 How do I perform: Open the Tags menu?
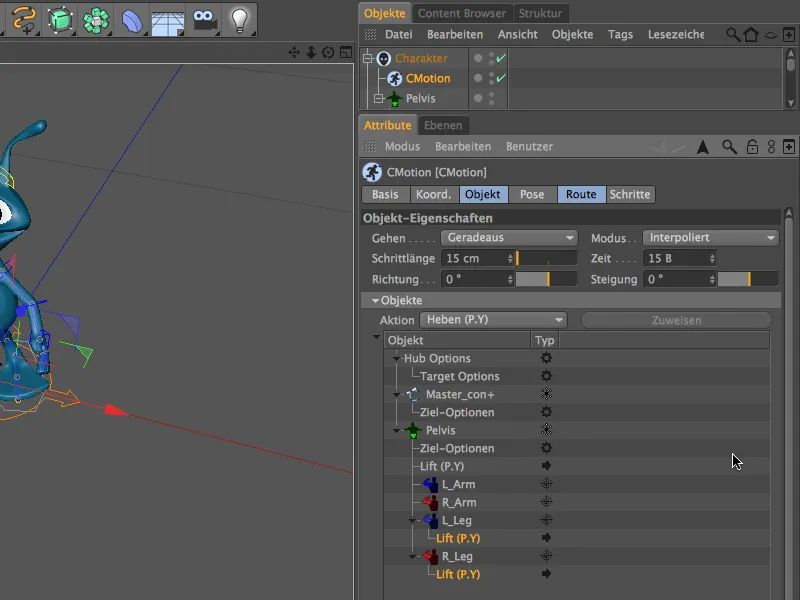[620, 35]
